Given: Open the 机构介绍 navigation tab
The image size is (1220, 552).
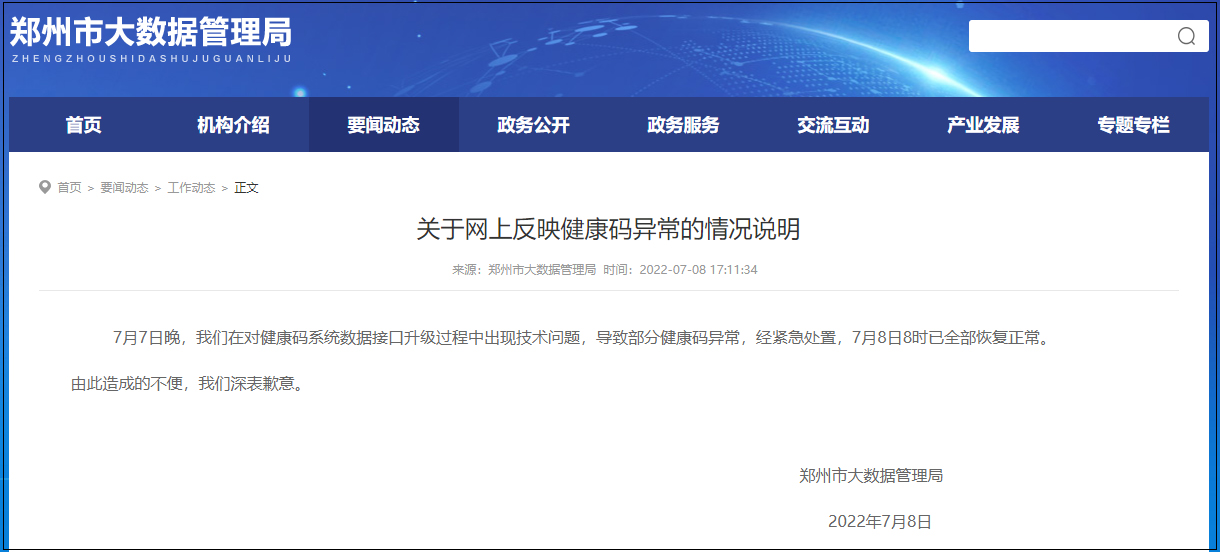Looking at the screenshot, I should 234,125.
